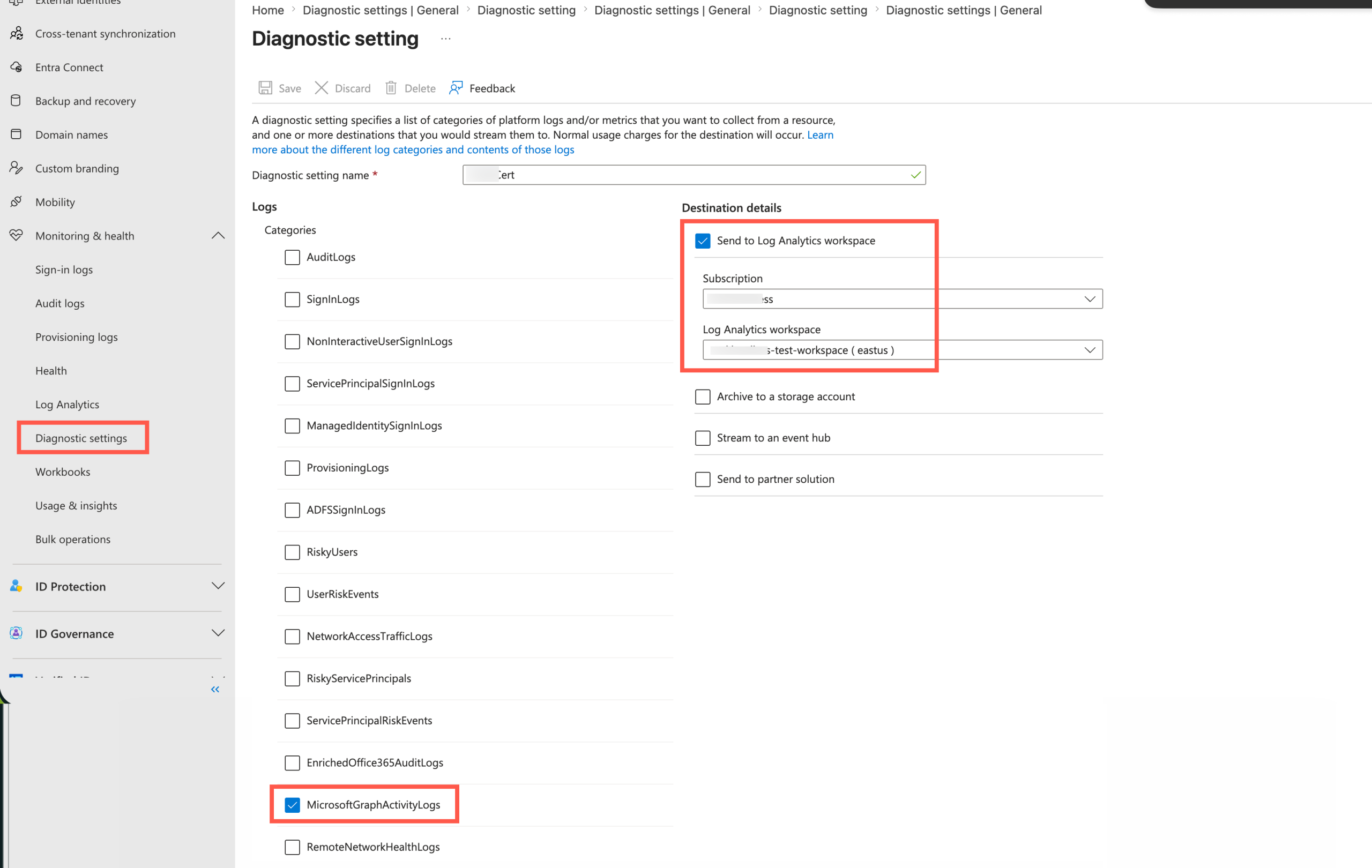Click the Custom branding icon
This screenshot has width=1372, height=868.
(17, 168)
